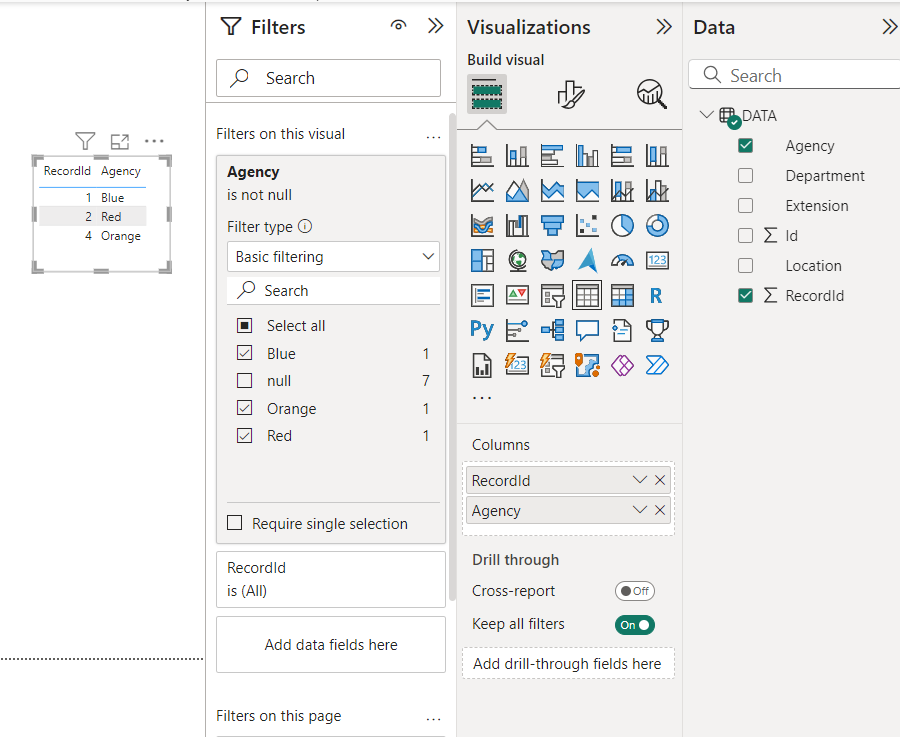The width and height of the screenshot is (900, 737).
Task: Select the Power Automate visual
Action: click(657, 365)
